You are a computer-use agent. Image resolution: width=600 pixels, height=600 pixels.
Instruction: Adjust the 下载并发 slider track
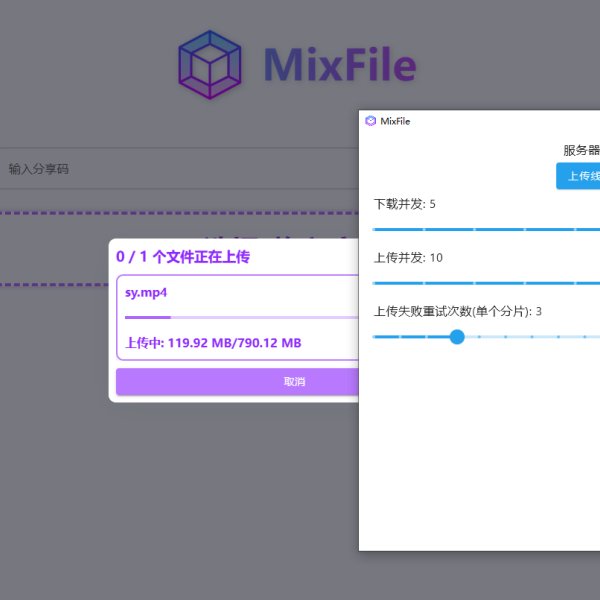click(486, 230)
